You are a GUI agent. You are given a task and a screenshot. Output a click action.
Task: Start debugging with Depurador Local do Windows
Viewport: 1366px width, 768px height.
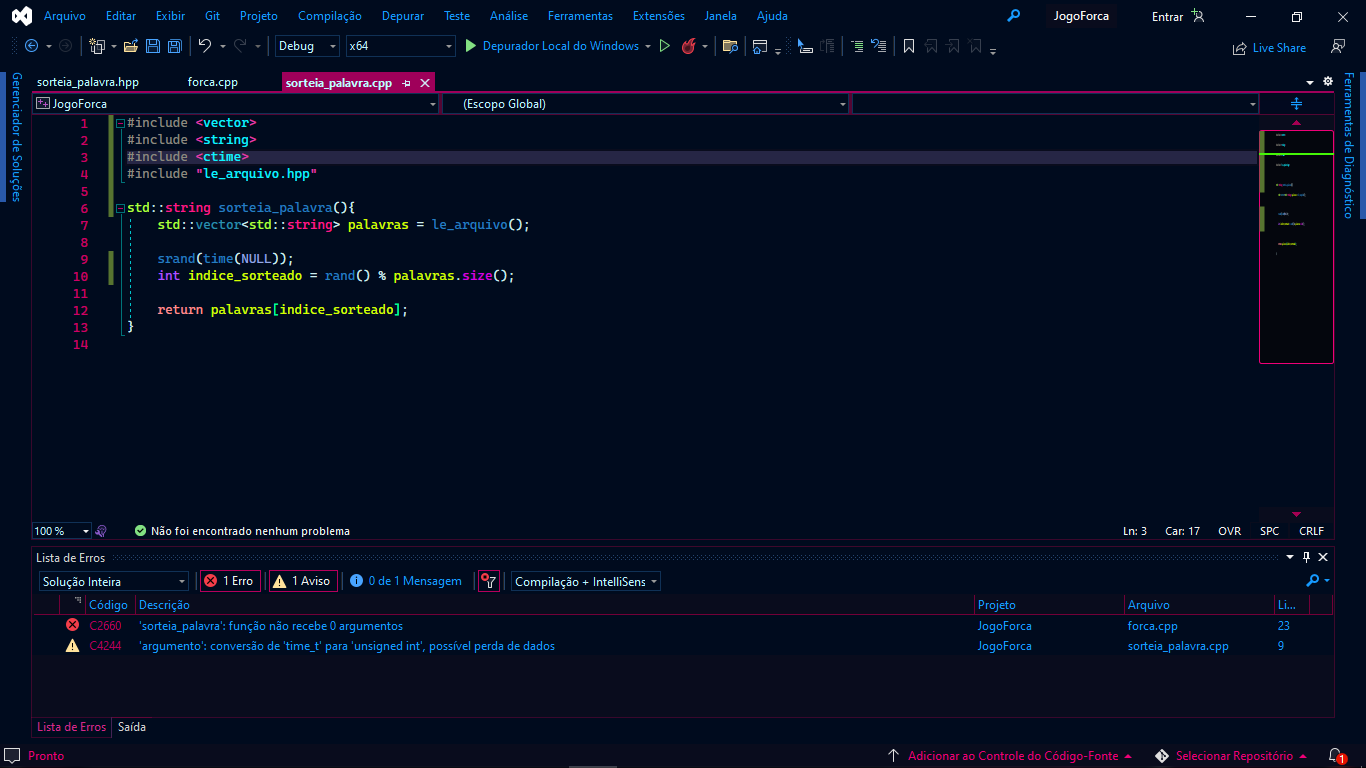[x=552, y=46]
